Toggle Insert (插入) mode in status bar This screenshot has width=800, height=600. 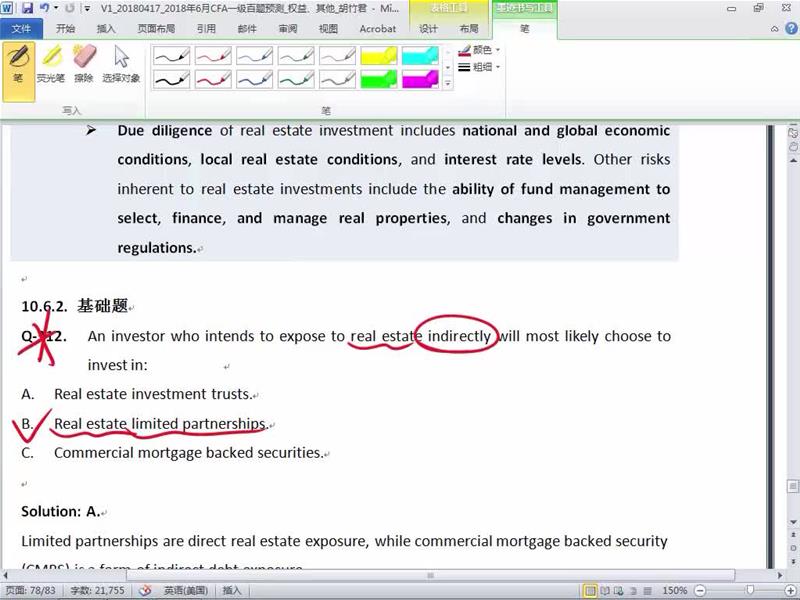231,591
